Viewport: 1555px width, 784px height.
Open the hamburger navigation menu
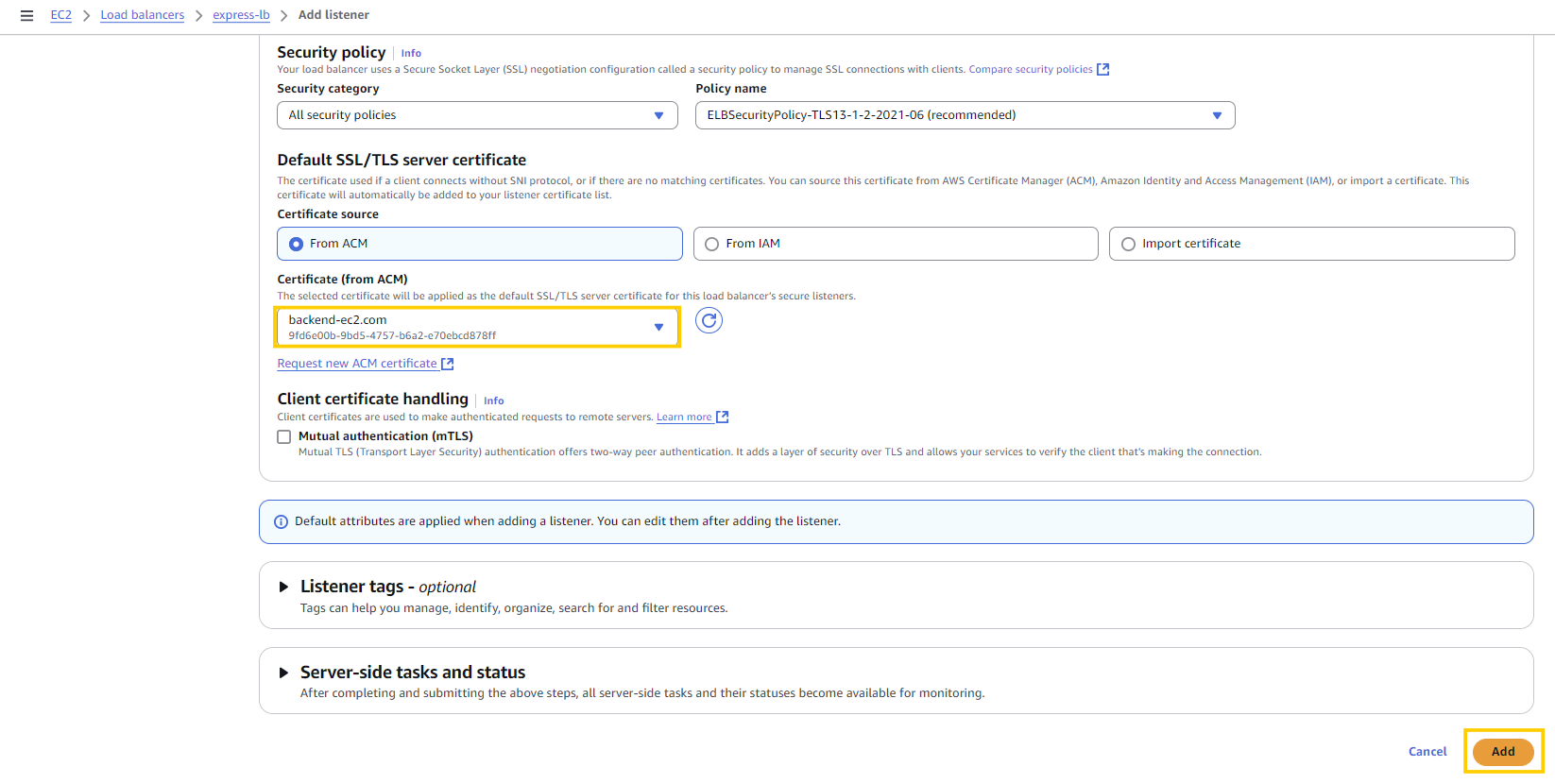[26, 15]
